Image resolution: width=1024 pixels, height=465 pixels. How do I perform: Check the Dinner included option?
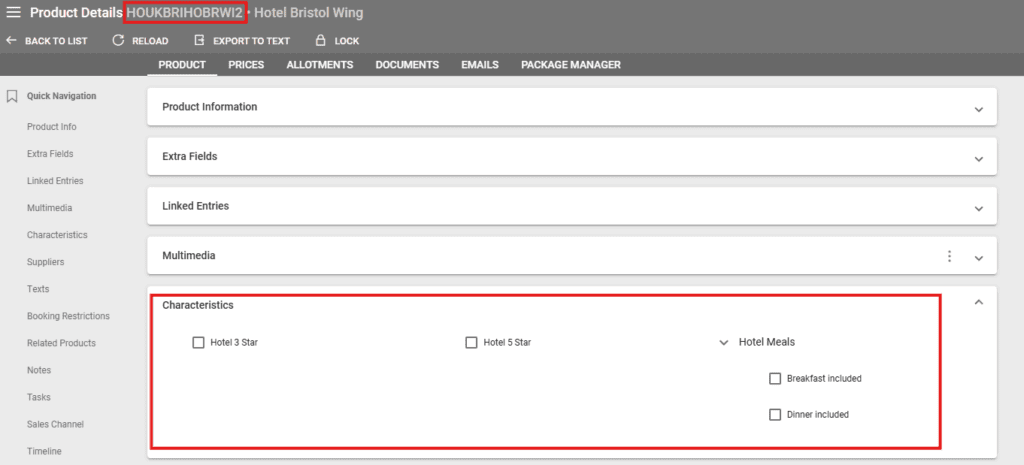coord(775,415)
